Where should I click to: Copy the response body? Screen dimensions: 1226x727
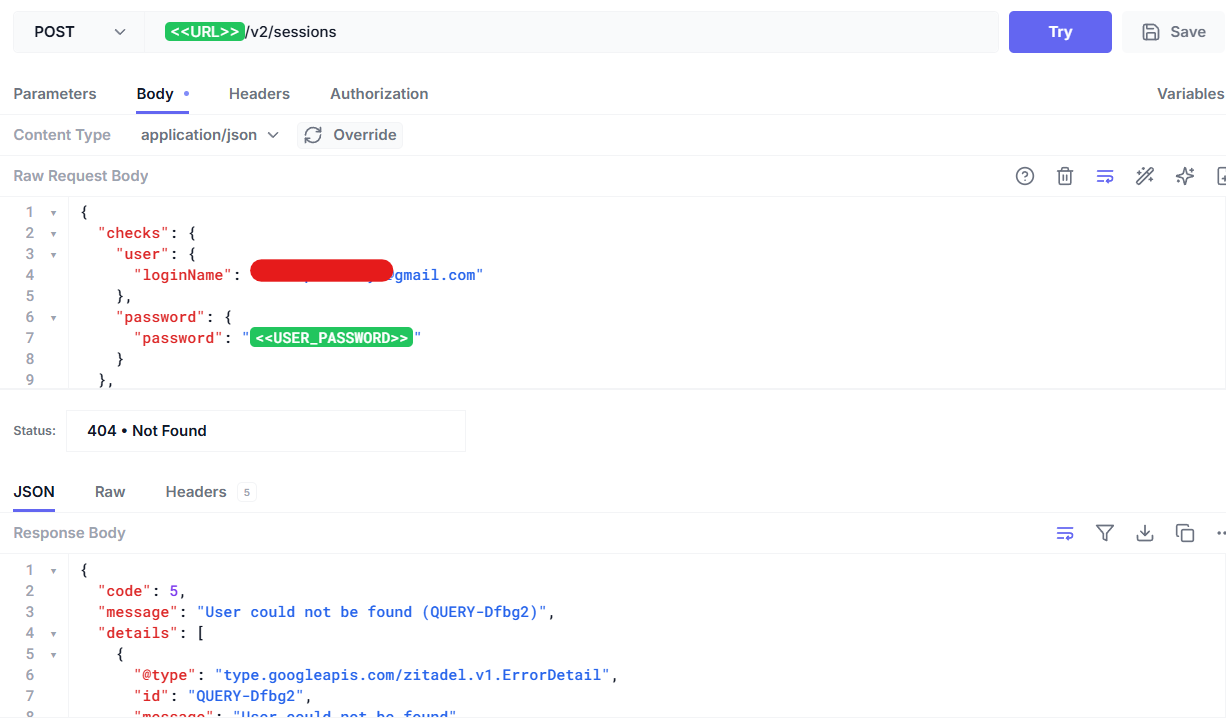pos(1185,533)
